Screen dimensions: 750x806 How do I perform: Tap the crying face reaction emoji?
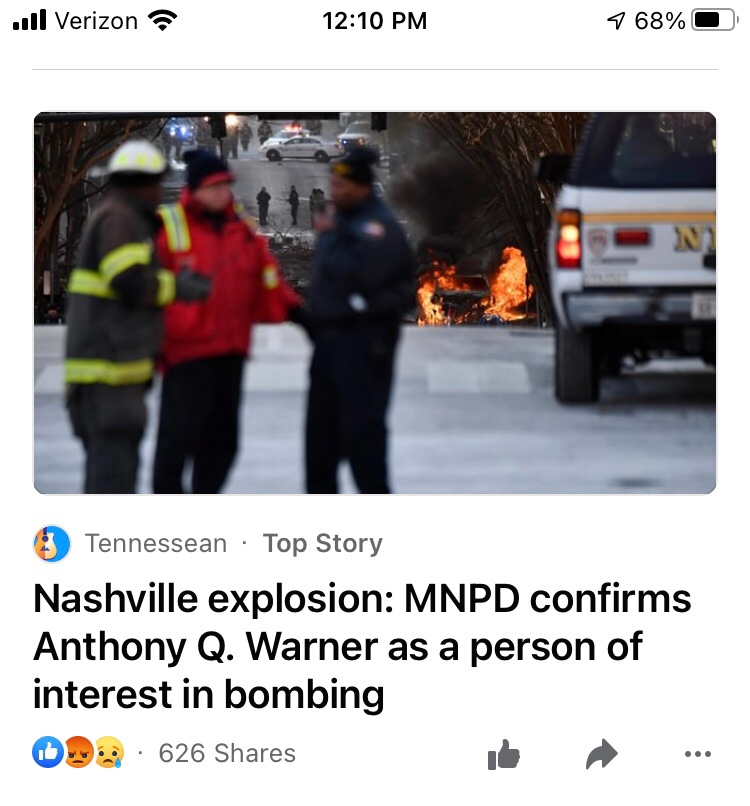point(109,752)
